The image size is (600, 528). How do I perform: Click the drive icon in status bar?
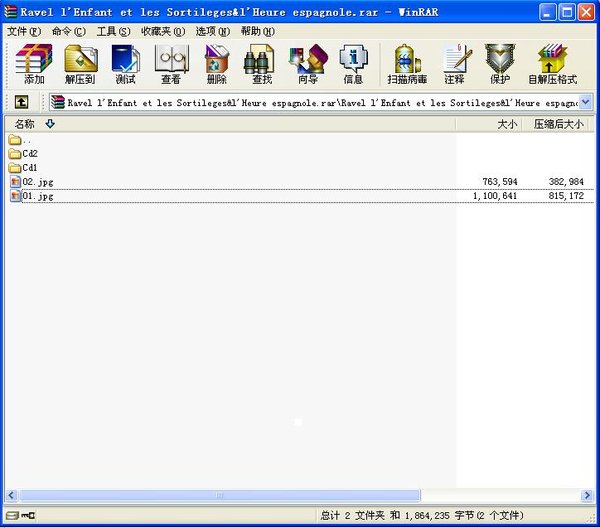[x=12, y=516]
